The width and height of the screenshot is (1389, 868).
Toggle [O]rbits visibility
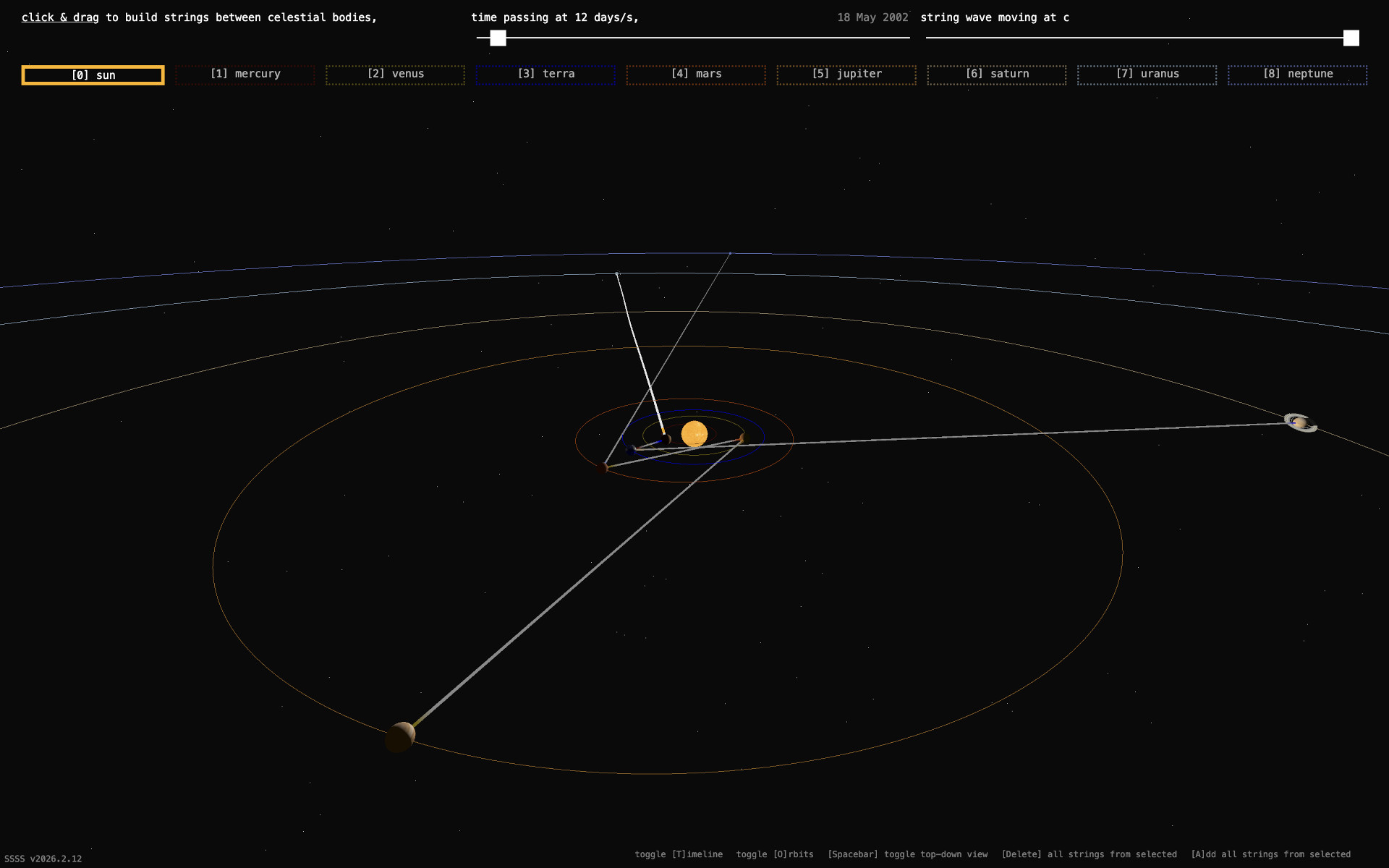tap(775, 854)
